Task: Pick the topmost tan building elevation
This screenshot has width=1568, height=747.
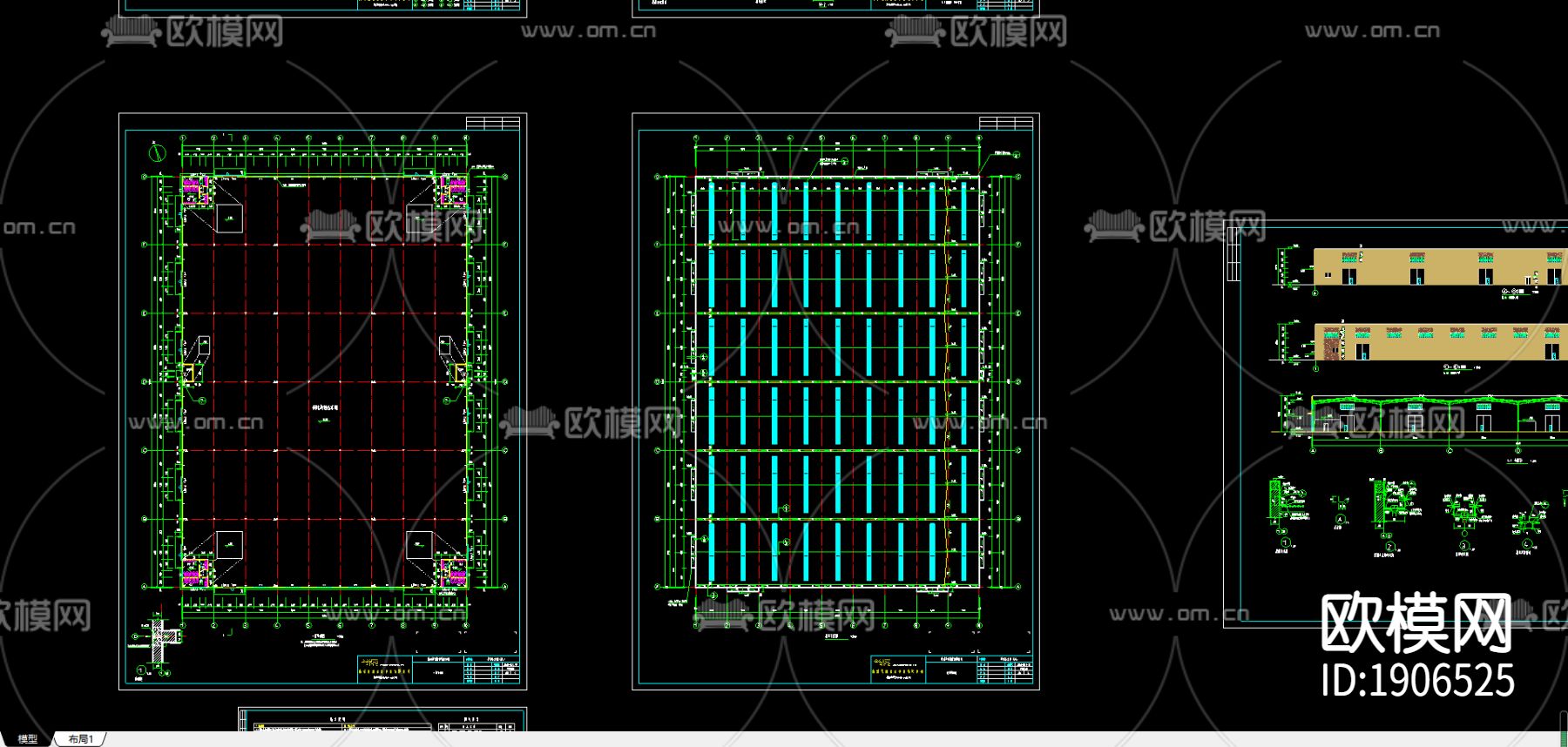Action: tap(1440, 267)
